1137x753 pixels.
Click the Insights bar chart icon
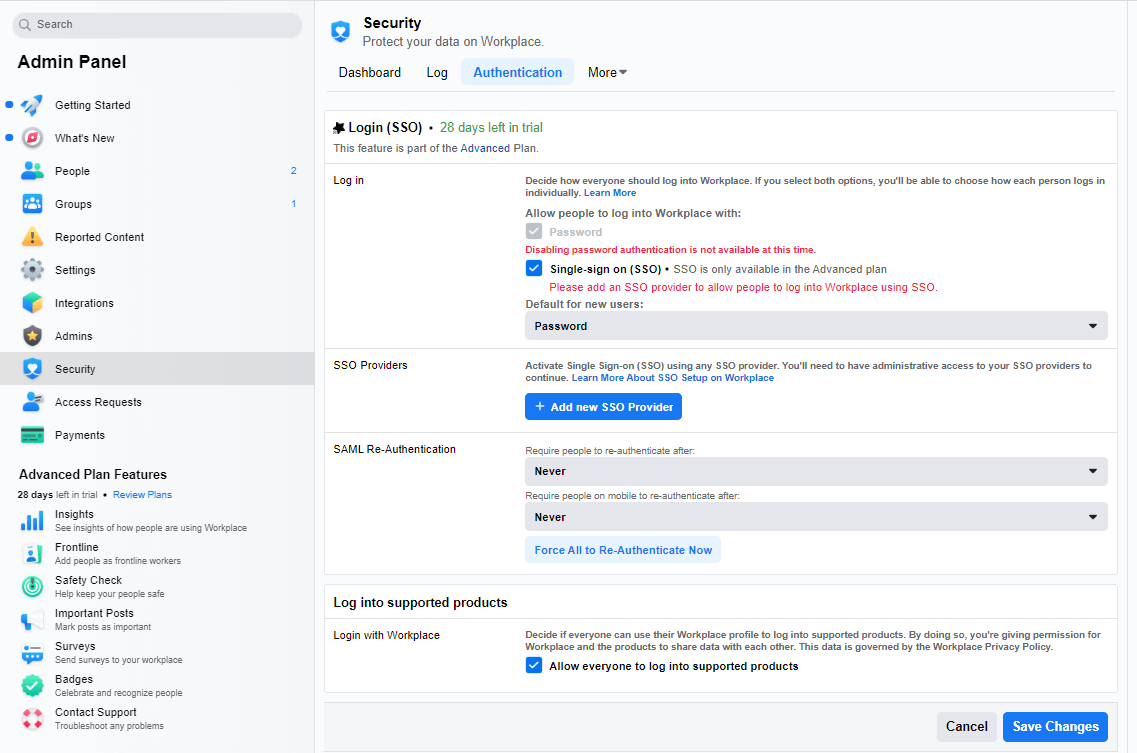pos(32,520)
